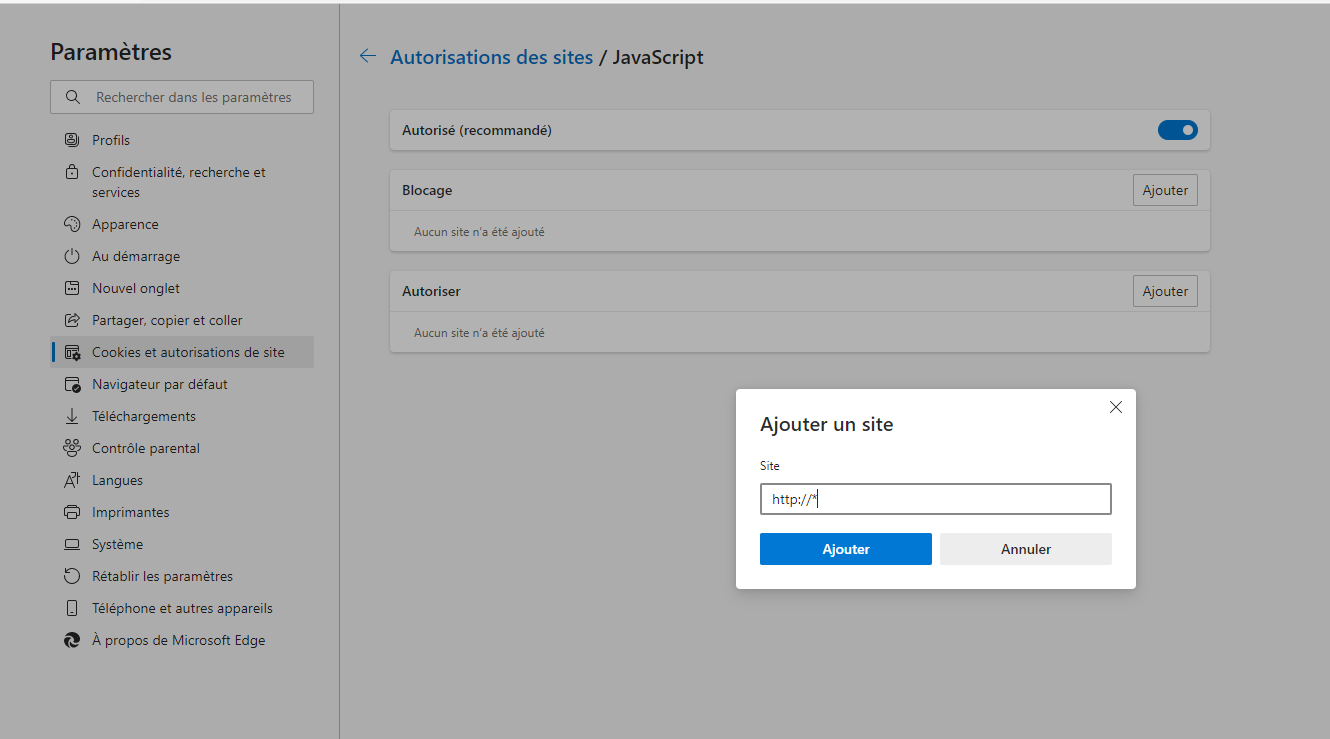Open the Système settings section

[117, 544]
